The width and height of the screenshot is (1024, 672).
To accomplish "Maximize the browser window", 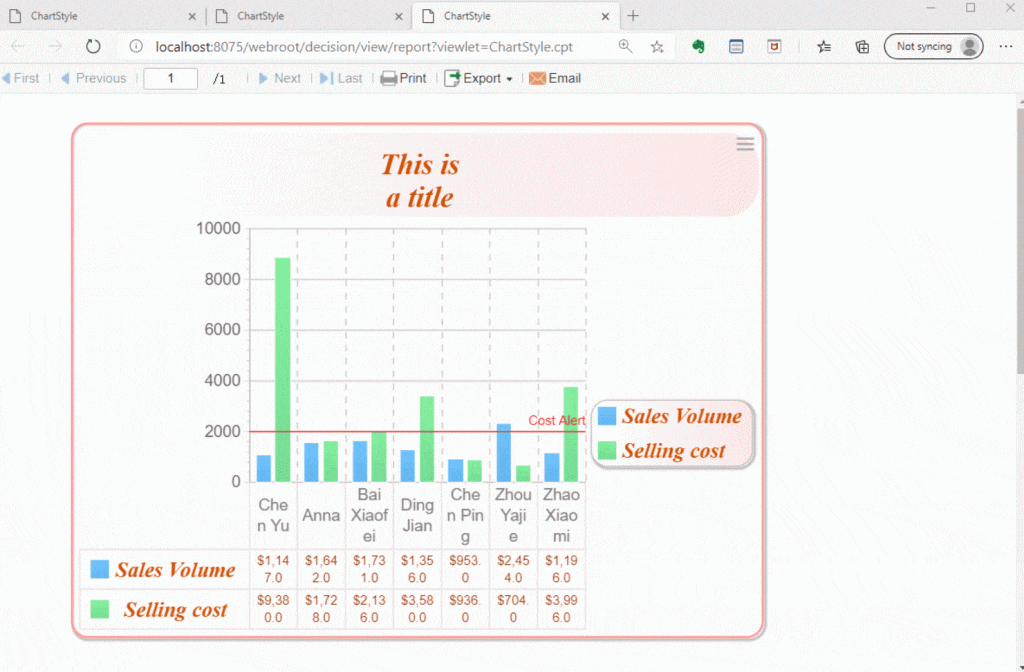I will click(x=970, y=8).
